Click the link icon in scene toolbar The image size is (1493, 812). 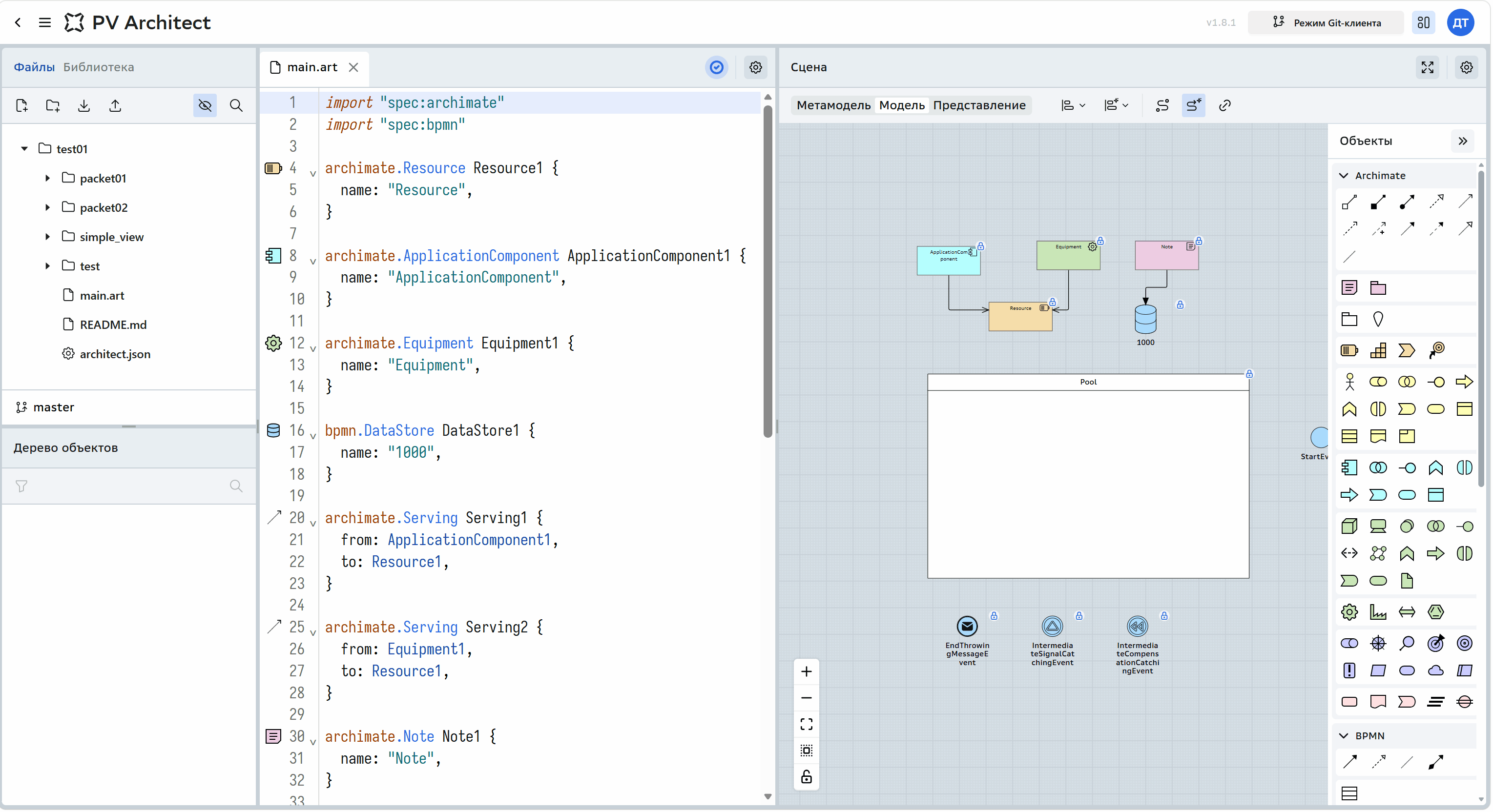click(1224, 105)
